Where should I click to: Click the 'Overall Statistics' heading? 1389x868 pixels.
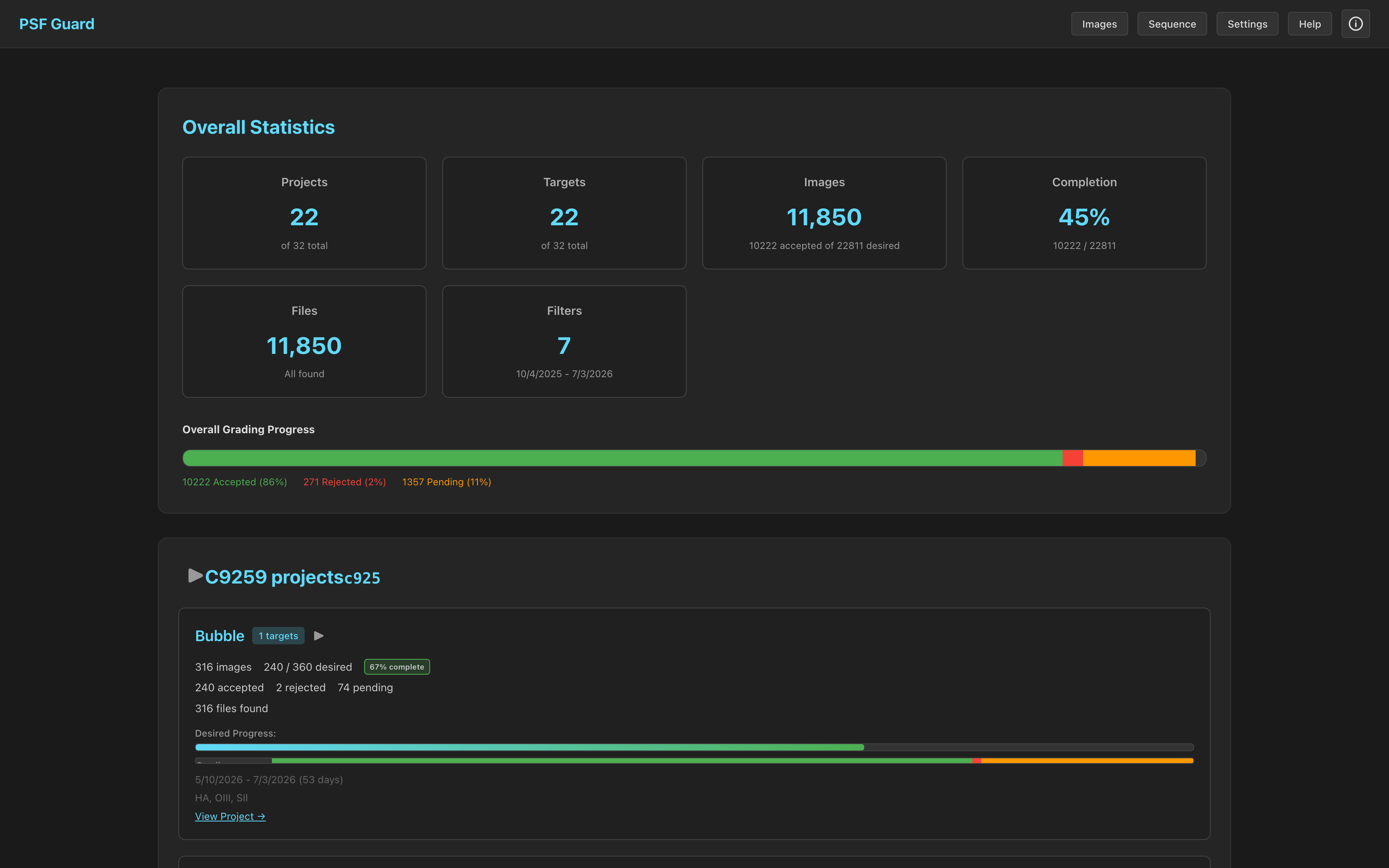pos(258,127)
